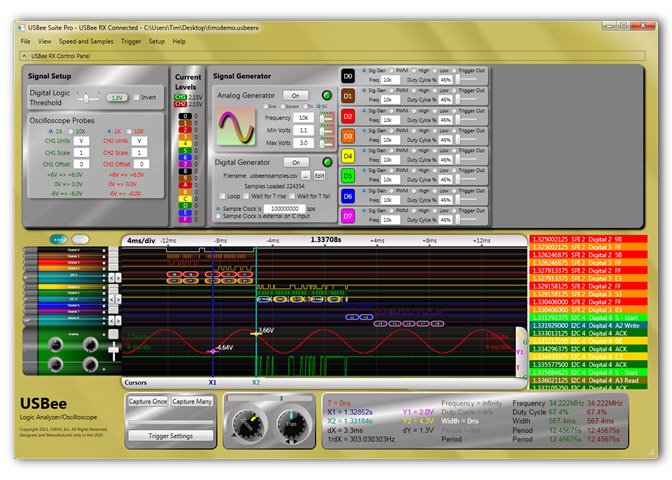Click the top-right analog channel knob
This screenshot has width=672, height=480.
click(90, 344)
